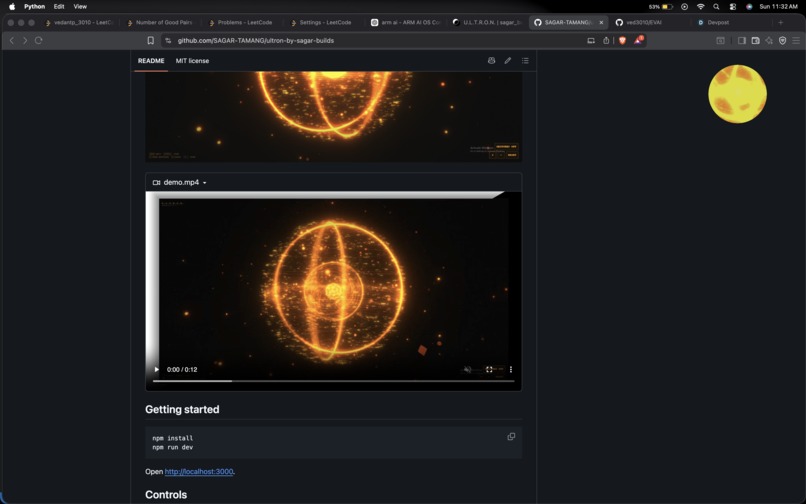Expand the demo.mp4 dropdown arrow
This screenshot has height=504, width=806.
(x=205, y=183)
